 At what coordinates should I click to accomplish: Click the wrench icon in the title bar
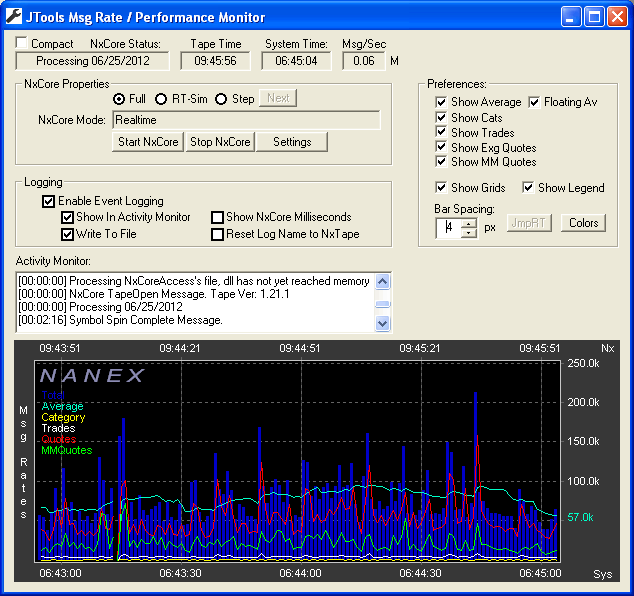[13, 17]
